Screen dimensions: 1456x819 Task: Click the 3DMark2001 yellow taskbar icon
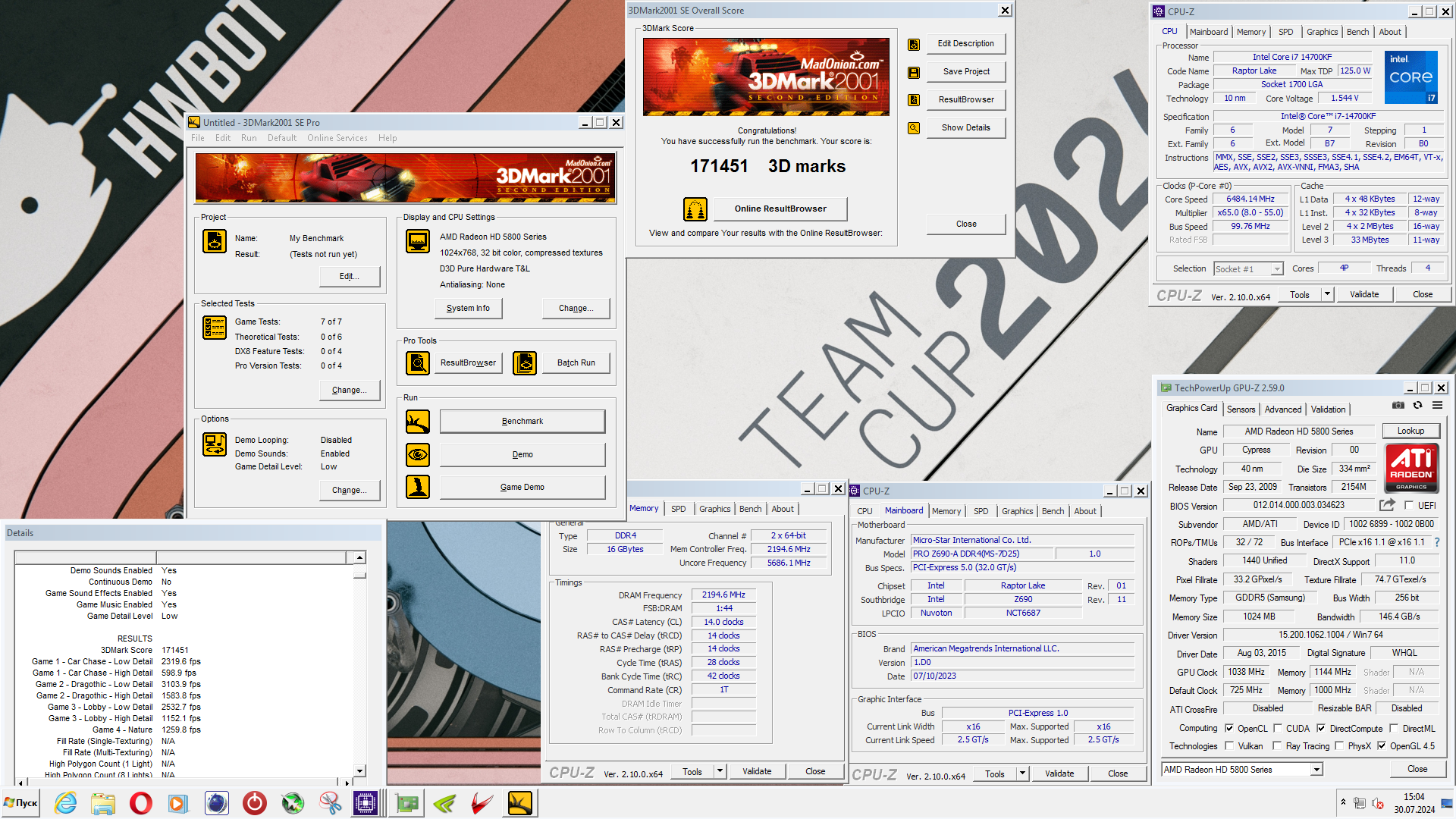tap(520, 803)
